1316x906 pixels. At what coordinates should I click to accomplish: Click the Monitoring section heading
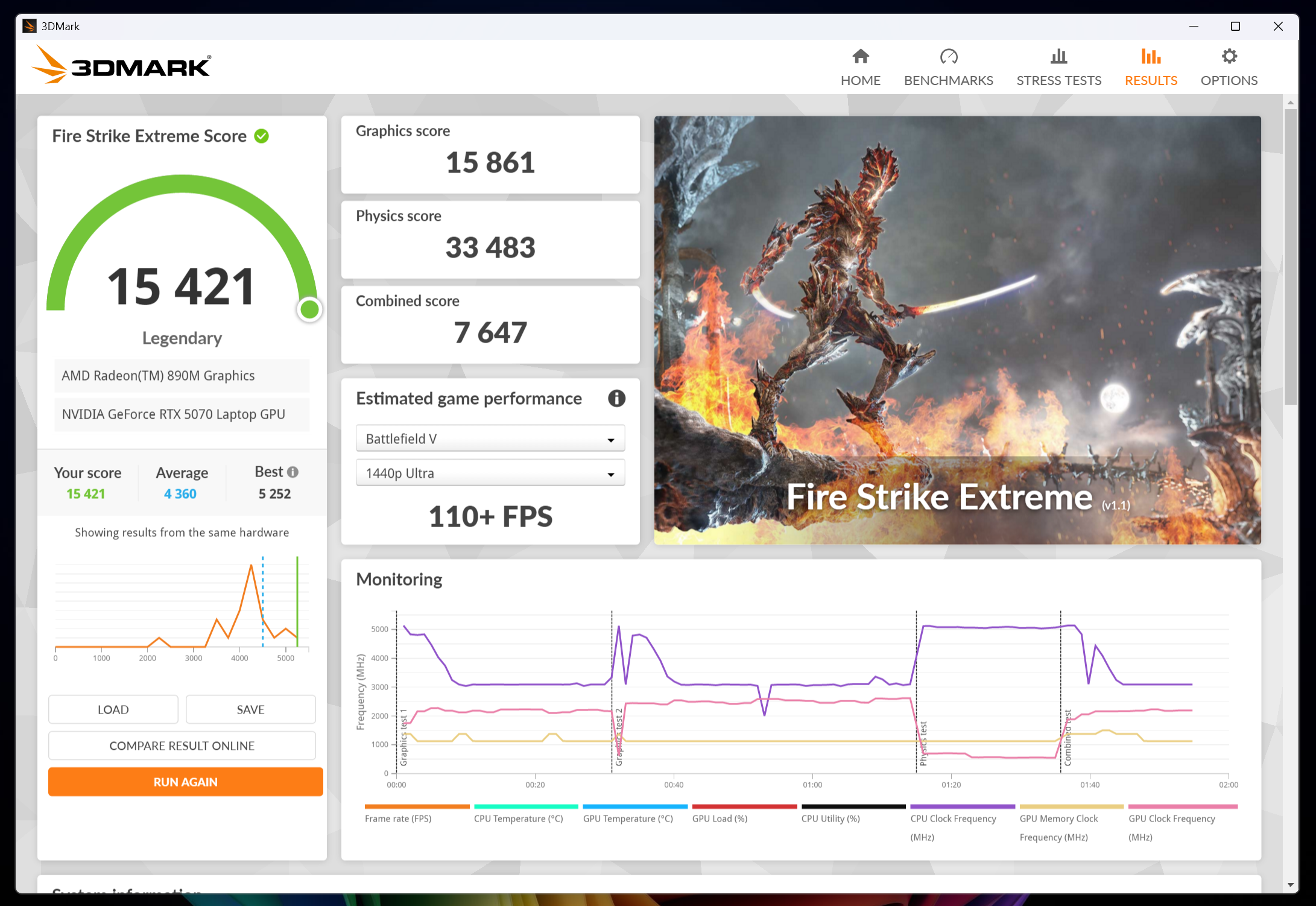click(399, 580)
